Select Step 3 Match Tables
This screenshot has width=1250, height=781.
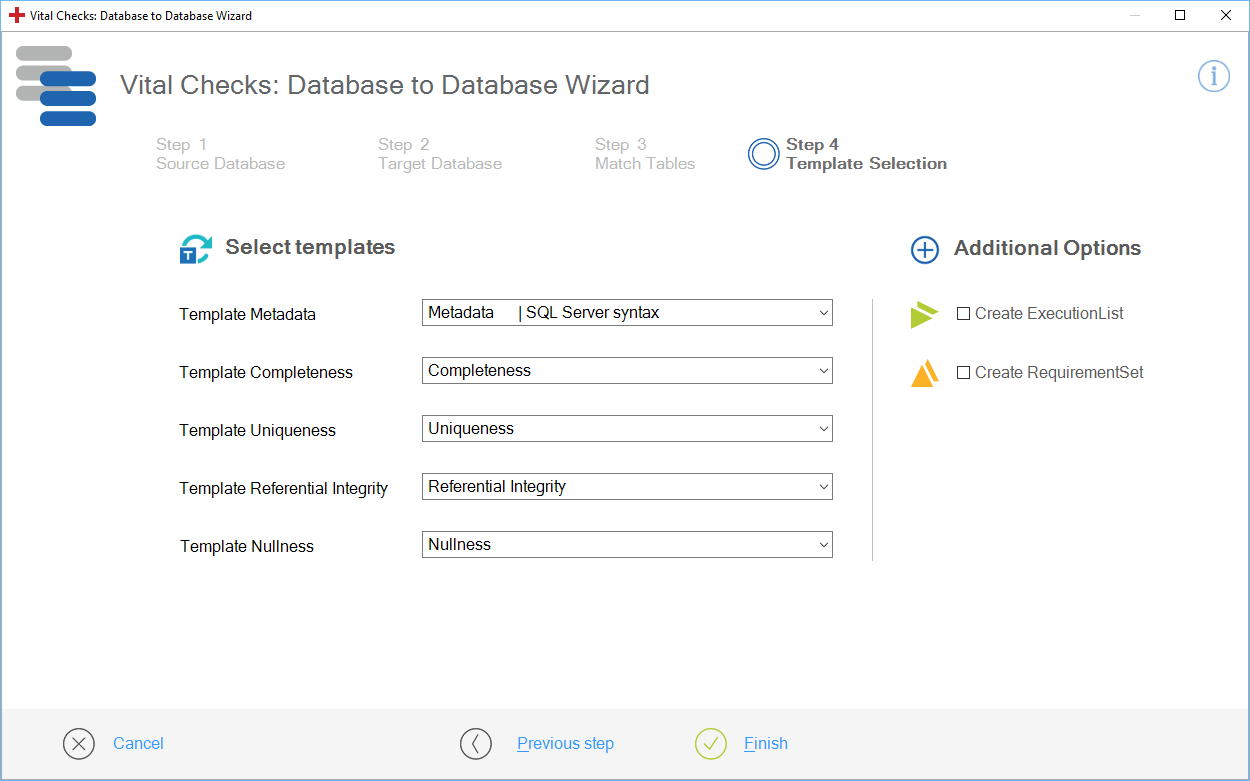tap(644, 154)
